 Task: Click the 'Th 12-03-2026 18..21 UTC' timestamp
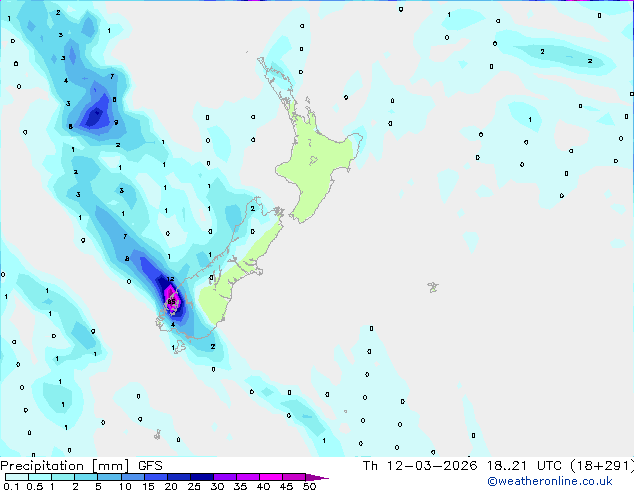tap(462, 466)
